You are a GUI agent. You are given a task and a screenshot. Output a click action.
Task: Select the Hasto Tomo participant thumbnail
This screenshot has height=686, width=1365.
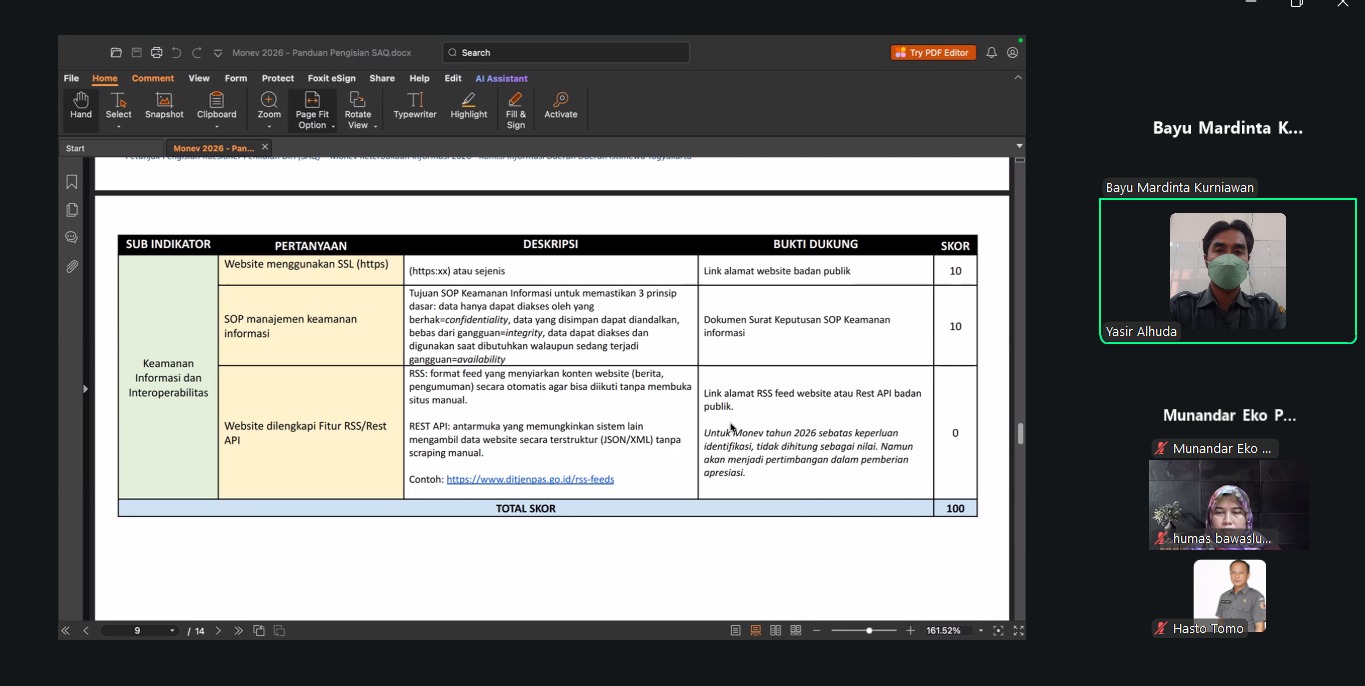pos(1229,596)
